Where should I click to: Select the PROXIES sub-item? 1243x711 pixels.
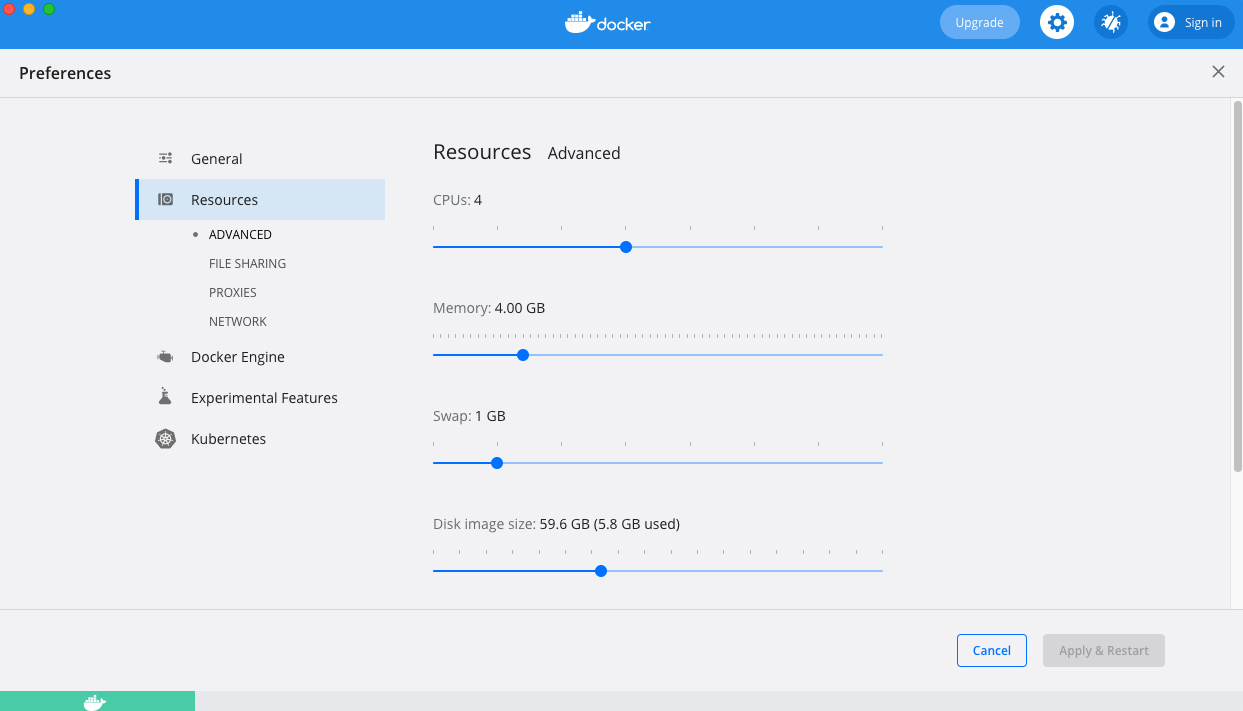(233, 292)
